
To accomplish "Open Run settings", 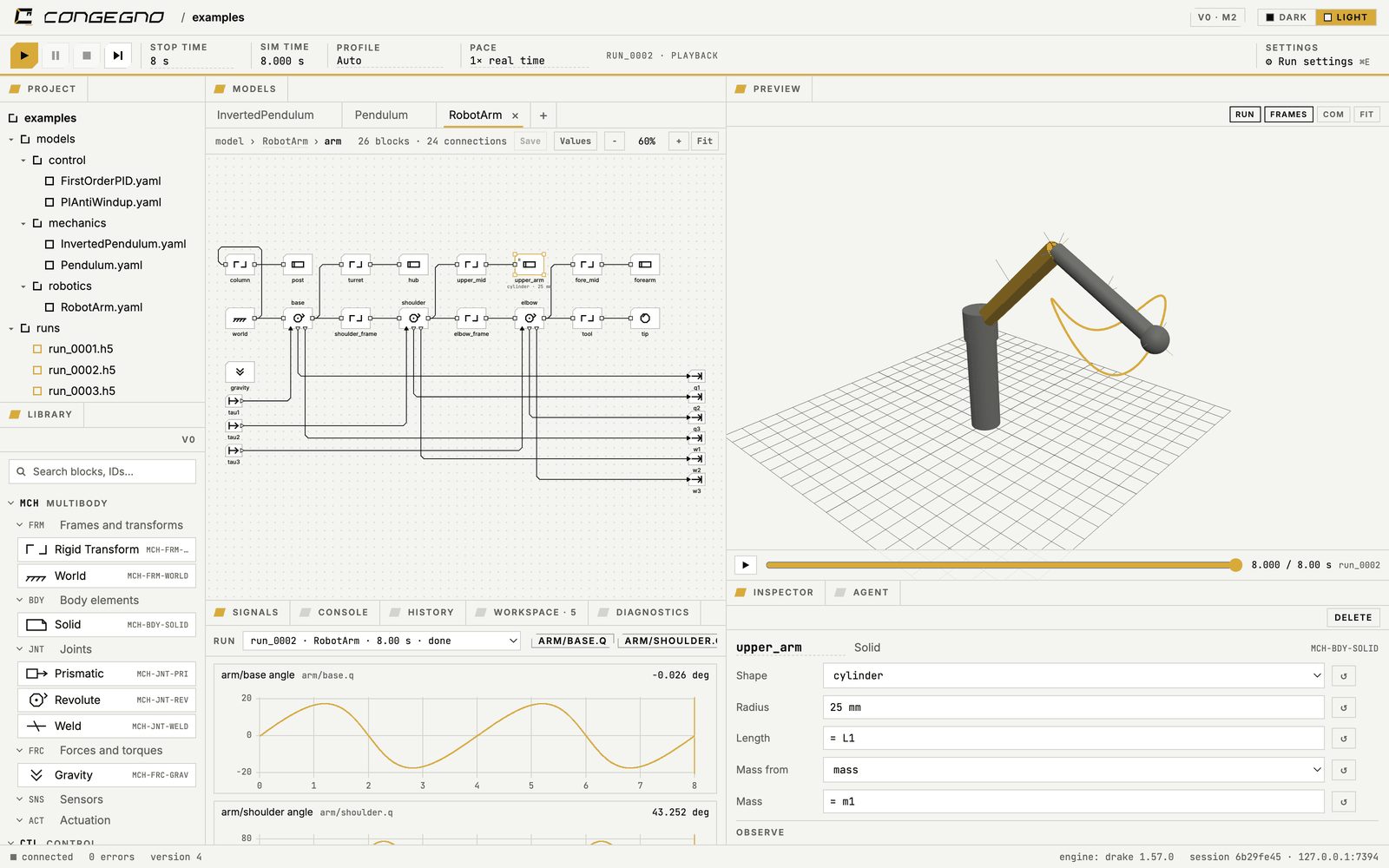I will point(1318,62).
